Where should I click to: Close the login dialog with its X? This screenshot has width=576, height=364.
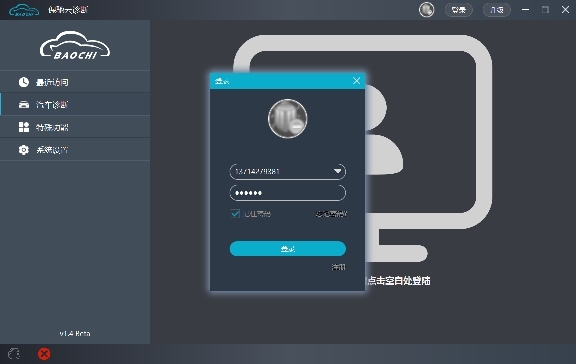tap(356, 81)
